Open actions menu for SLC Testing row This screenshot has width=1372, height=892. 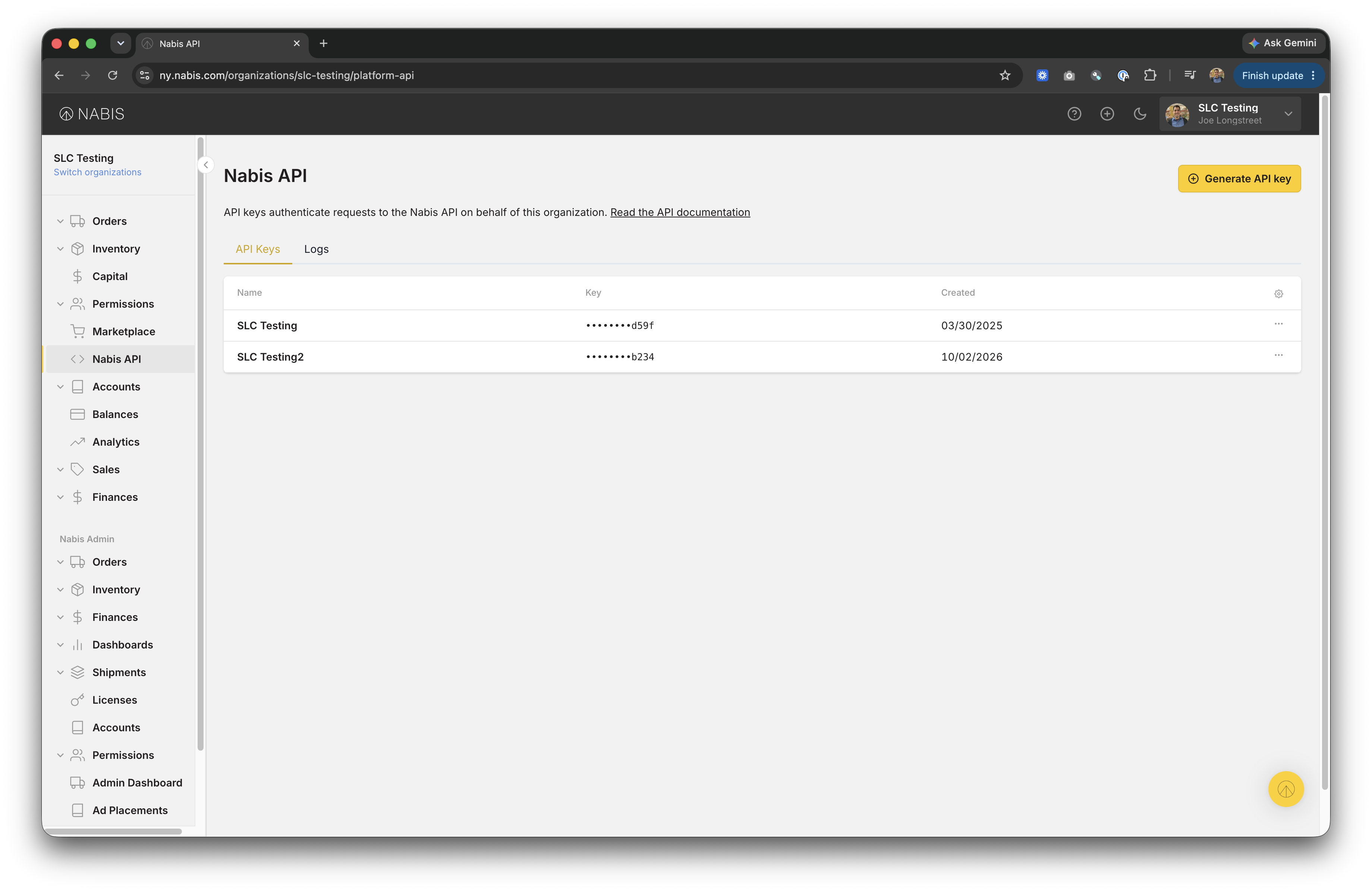[x=1279, y=324]
